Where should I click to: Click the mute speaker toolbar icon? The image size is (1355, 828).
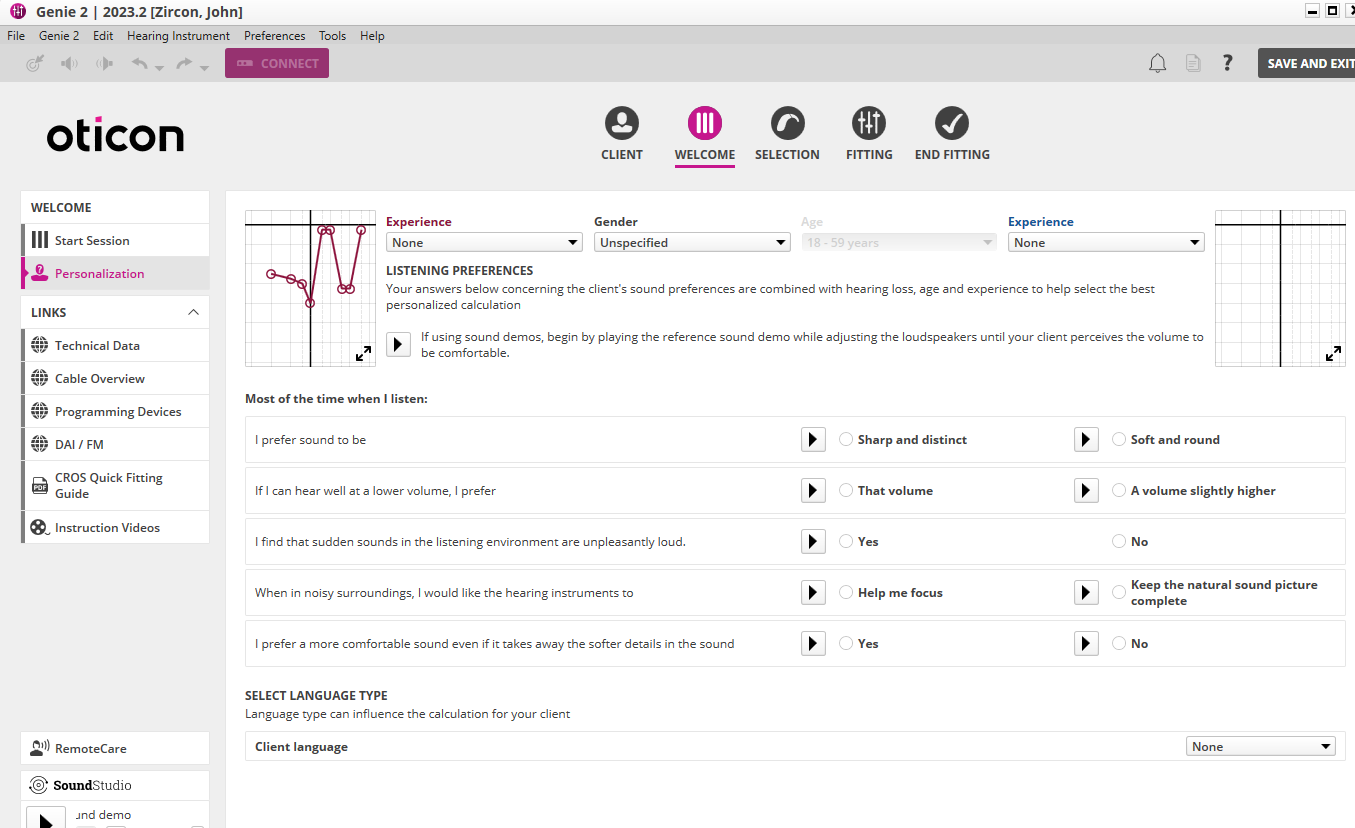[x=69, y=63]
